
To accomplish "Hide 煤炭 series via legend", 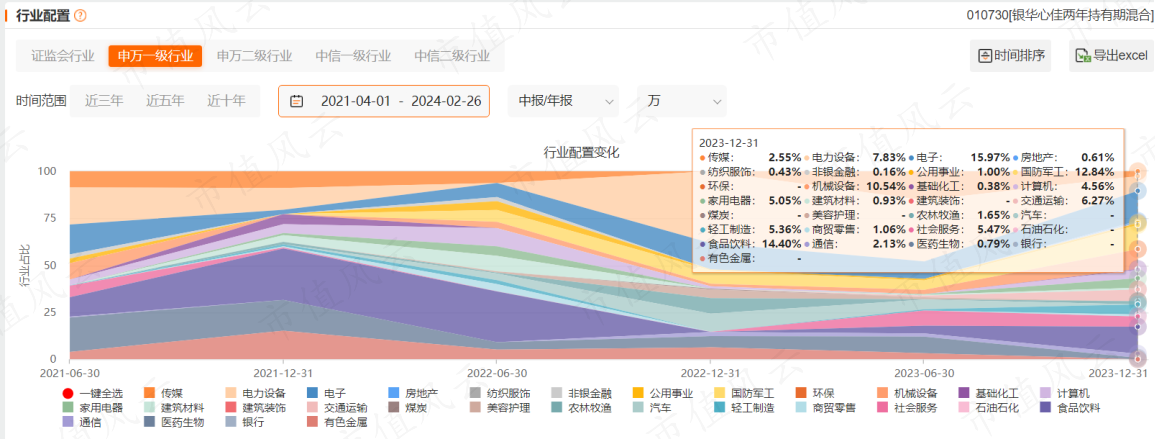I will tap(407, 407).
